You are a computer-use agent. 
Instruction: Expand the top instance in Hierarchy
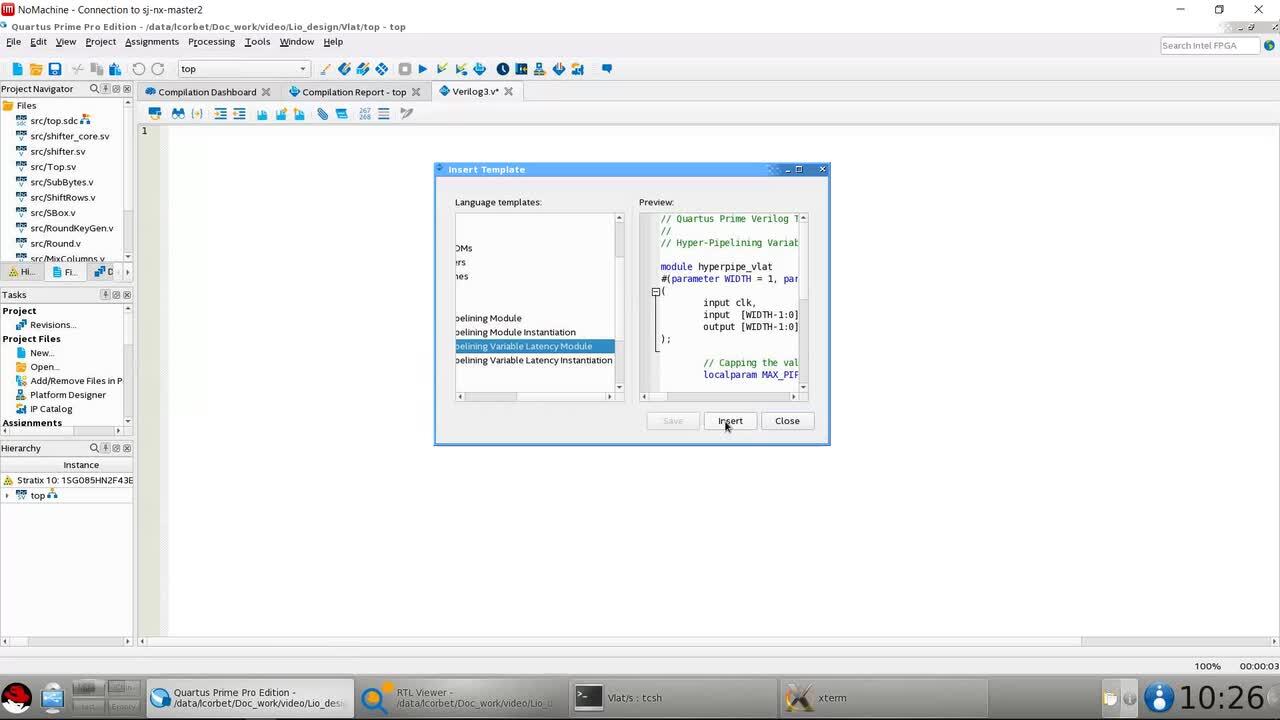7,496
